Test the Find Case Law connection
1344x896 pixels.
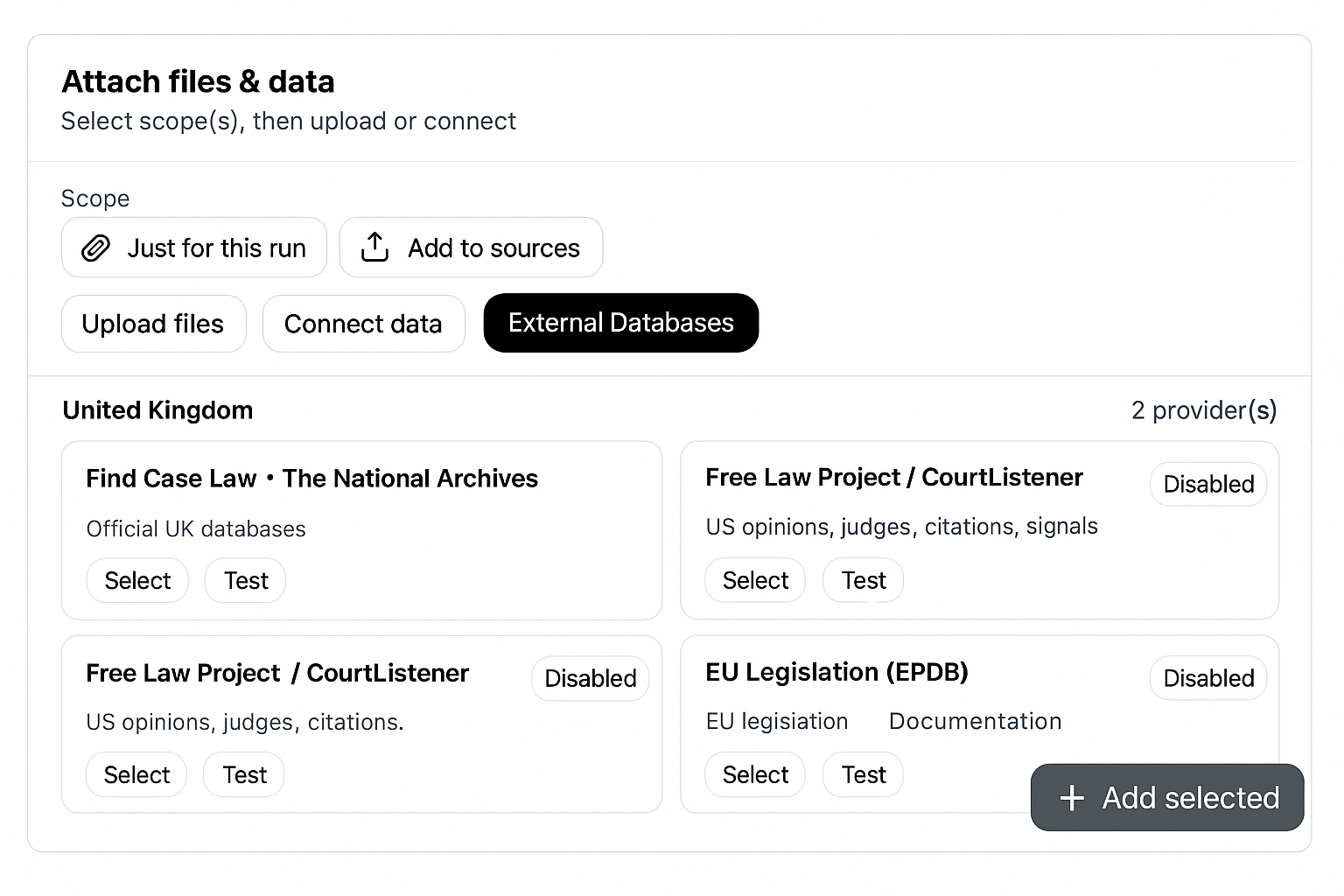[245, 580]
